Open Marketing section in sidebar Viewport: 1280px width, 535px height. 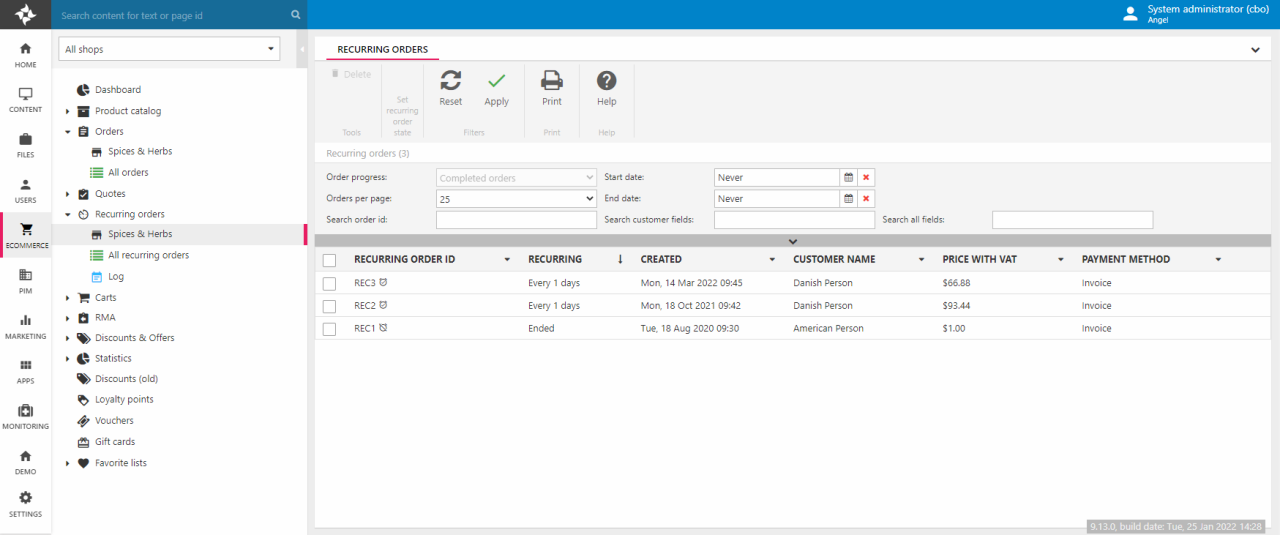tap(25, 326)
